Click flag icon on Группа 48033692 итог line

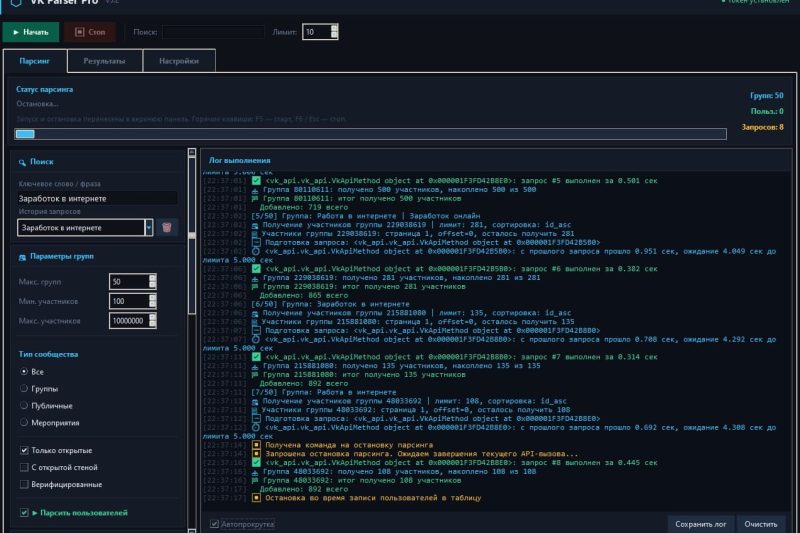(x=255, y=480)
